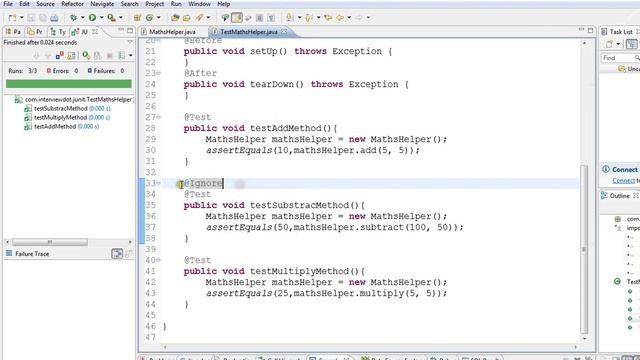Open the Source menu

coord(45,4)
